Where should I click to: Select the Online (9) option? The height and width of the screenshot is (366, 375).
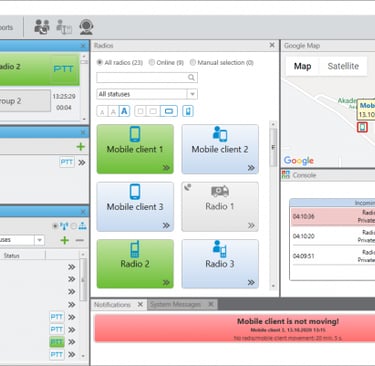pyautogui.click(x=151, y=62)
